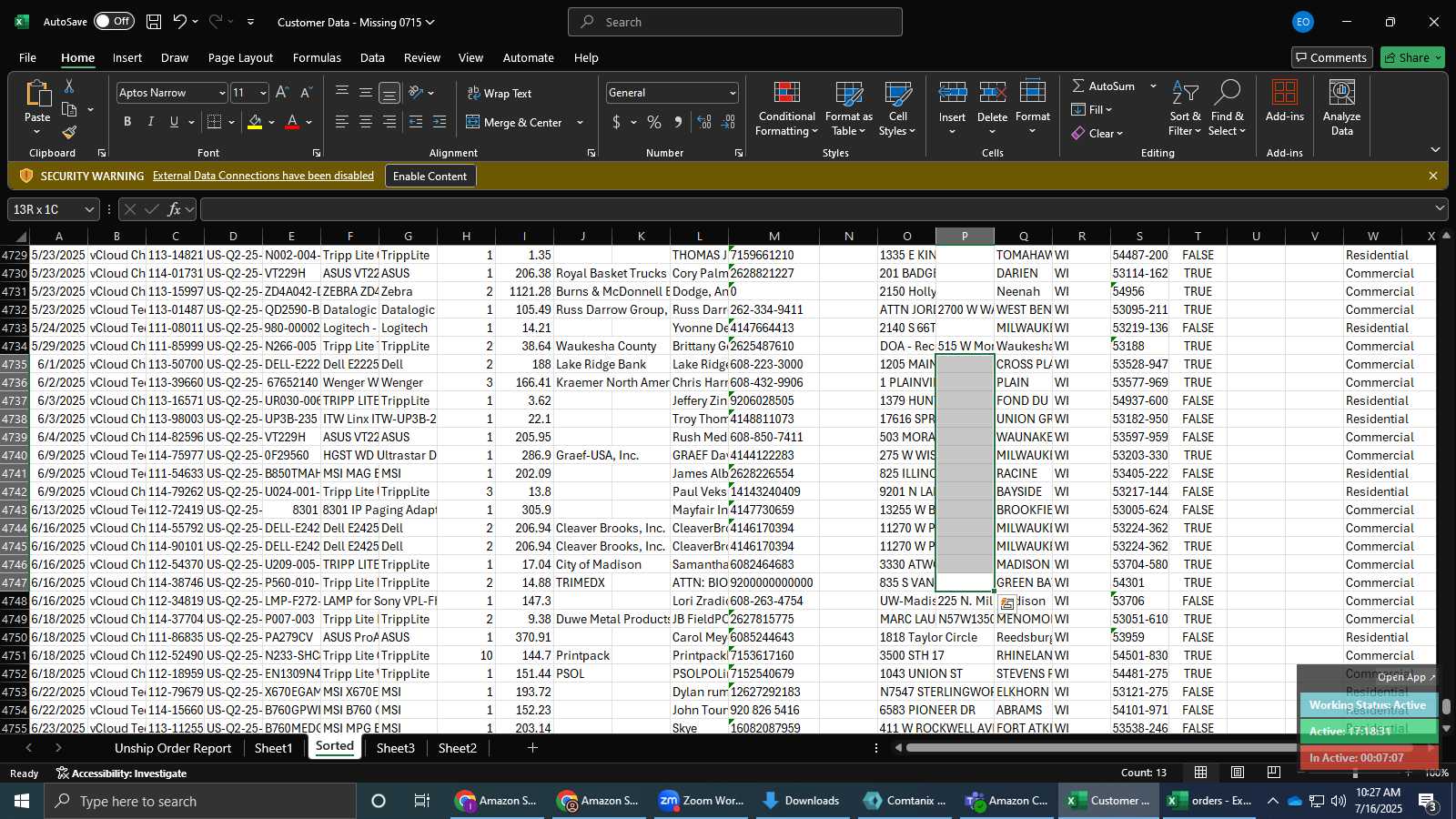Open the Formulas ribbon tab
The height and width of the screenshot is (819, 1456).
click(317, 57)
